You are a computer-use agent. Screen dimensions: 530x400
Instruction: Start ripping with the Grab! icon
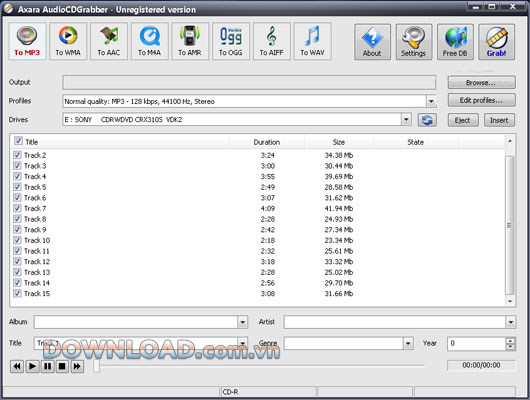pyautogui.click(x=497, y=42)
